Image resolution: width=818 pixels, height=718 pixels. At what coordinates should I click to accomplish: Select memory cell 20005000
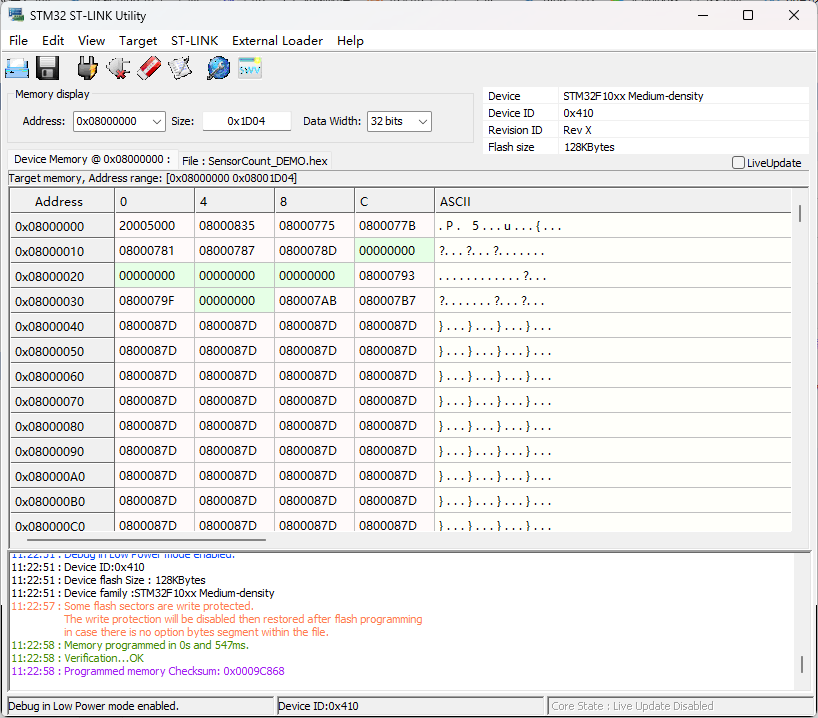tap(154, 226)
